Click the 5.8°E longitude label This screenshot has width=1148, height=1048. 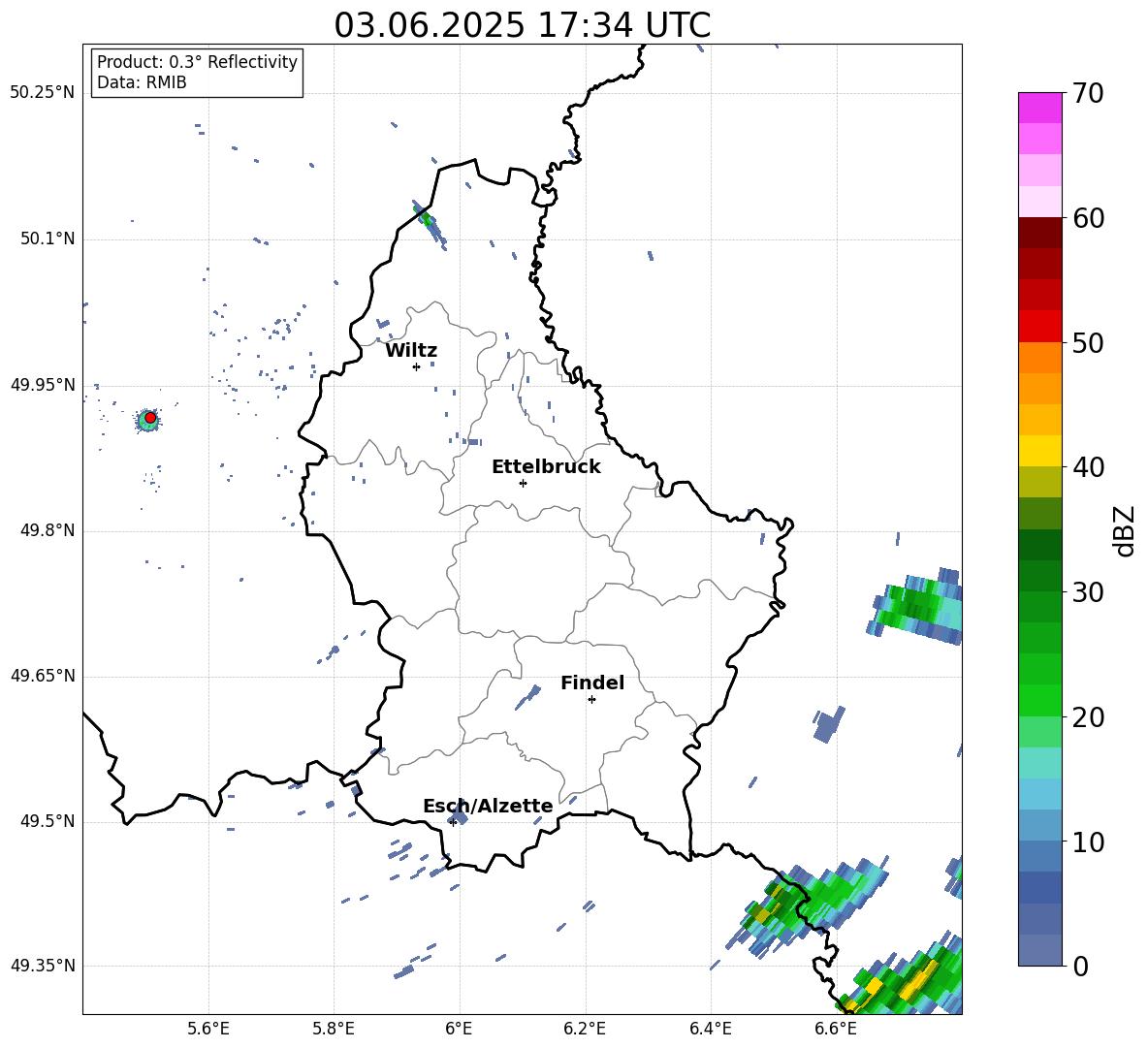point(334,1030)
